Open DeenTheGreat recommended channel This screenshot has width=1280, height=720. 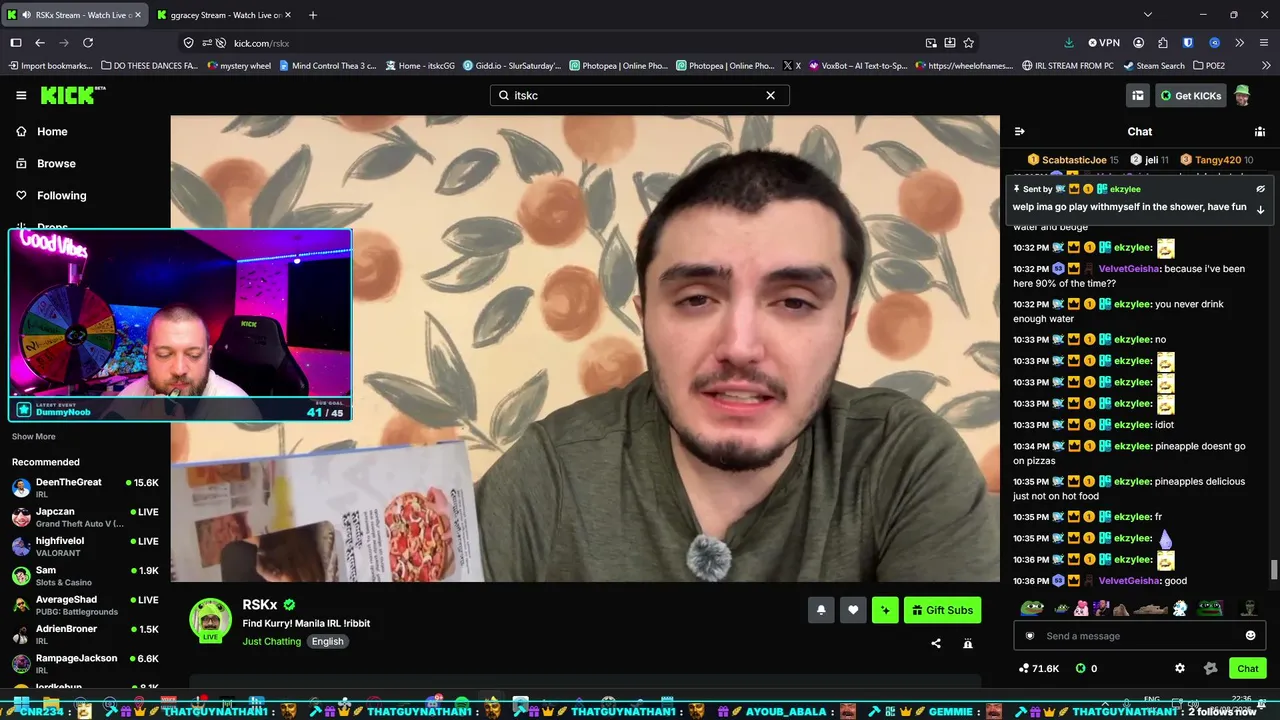click(x=85, y=487)
